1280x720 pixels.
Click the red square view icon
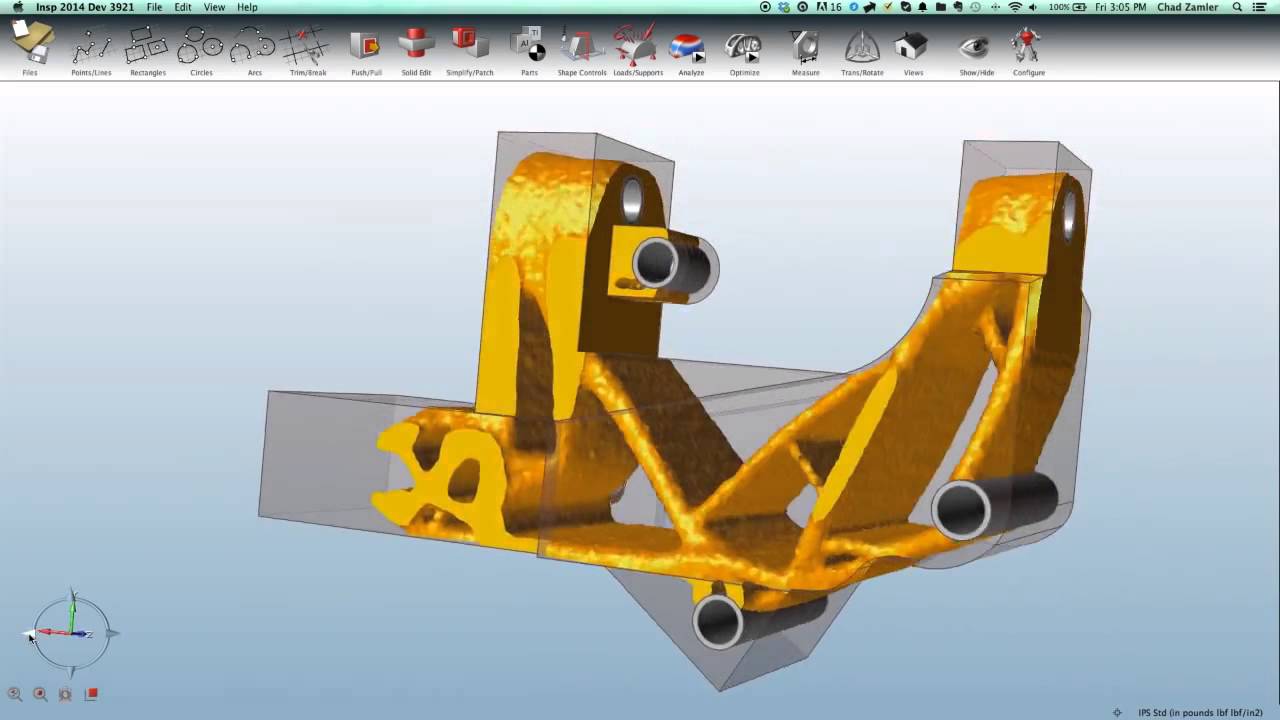pos(92,693)
